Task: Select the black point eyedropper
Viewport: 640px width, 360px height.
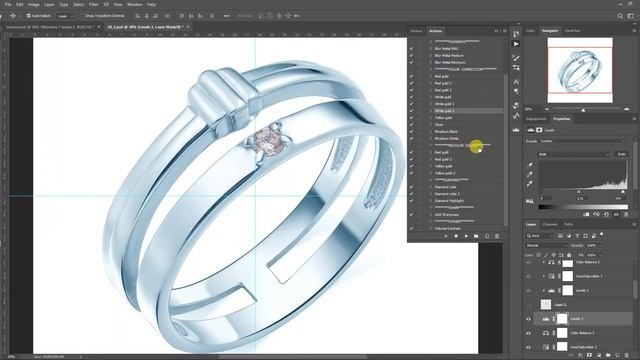Action: 530,164
